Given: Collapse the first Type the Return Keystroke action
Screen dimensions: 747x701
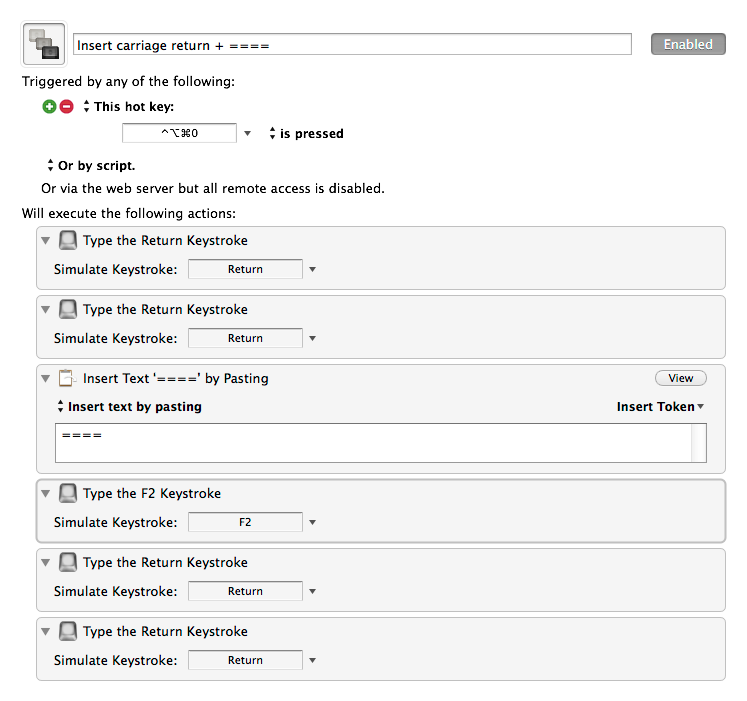Looking at the screenshot, I should (x=46, y=241).
